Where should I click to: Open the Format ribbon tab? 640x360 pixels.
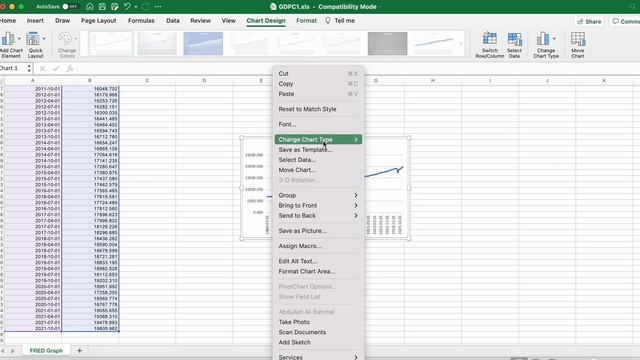[x=306, y=20]
